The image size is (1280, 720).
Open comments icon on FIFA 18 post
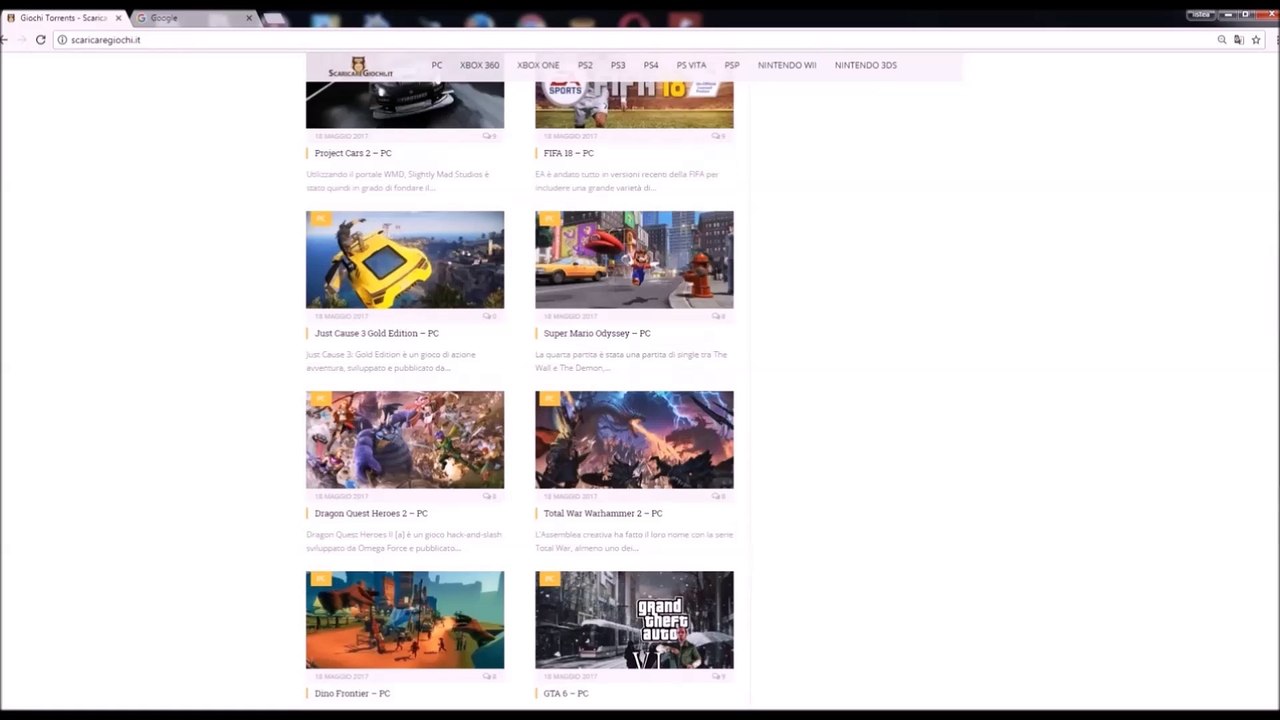(x=718, y=136)
